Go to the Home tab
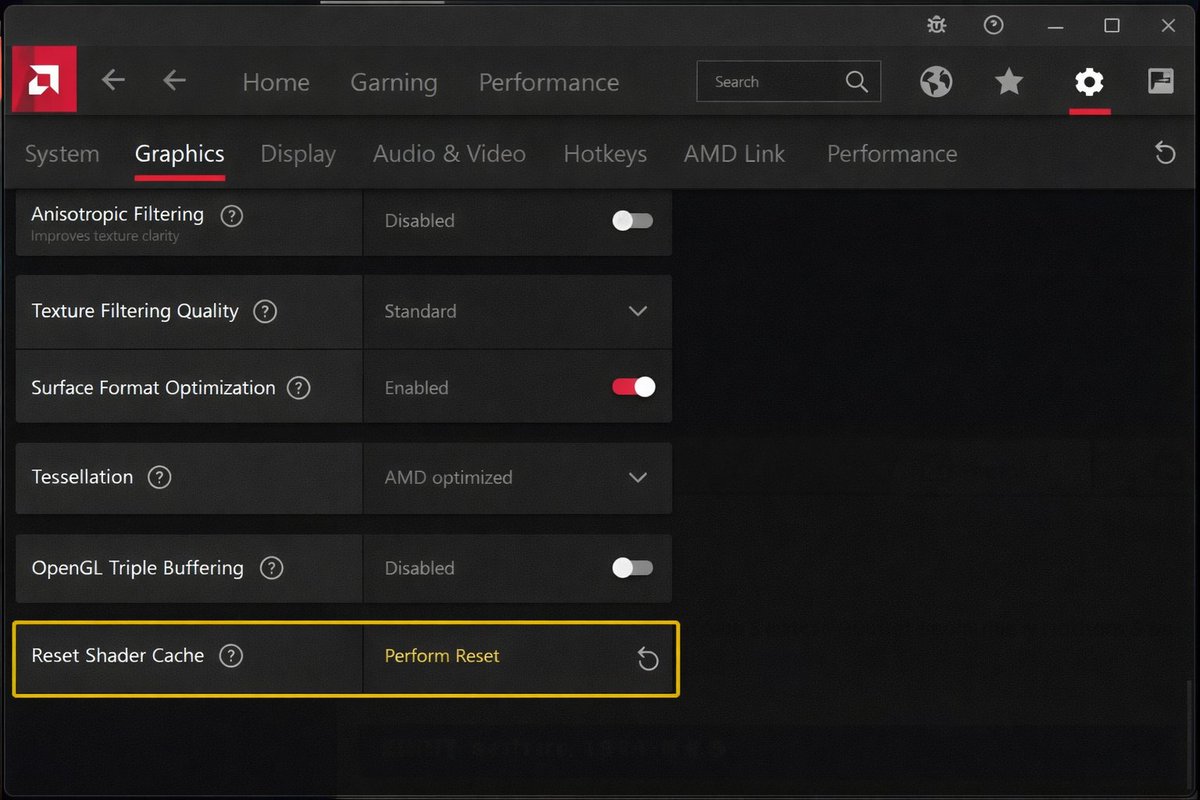1200x800 pixels. click(x=276, y=82)
